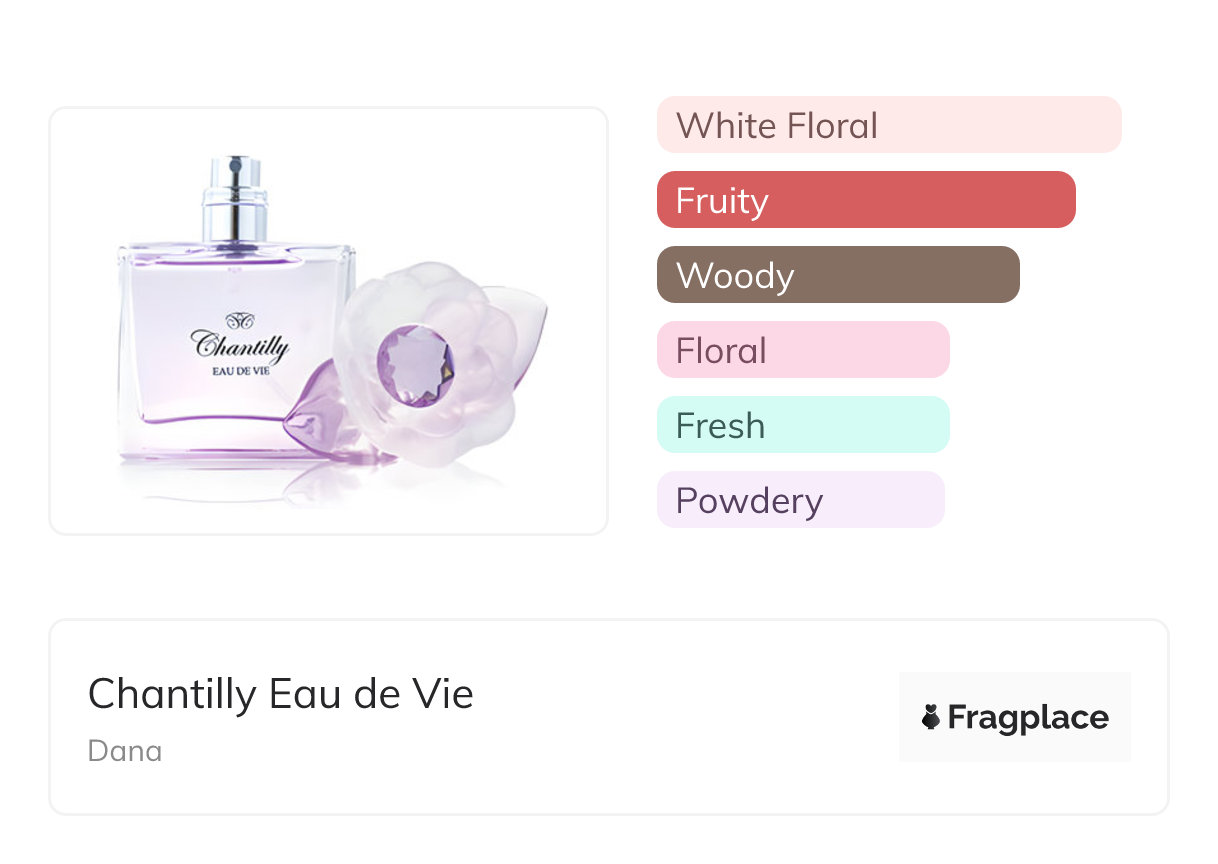The height and width of the screenshot is (864, 1218).
Task: Click the EAU DE VIE text on bottle
Action: (240, 372)
